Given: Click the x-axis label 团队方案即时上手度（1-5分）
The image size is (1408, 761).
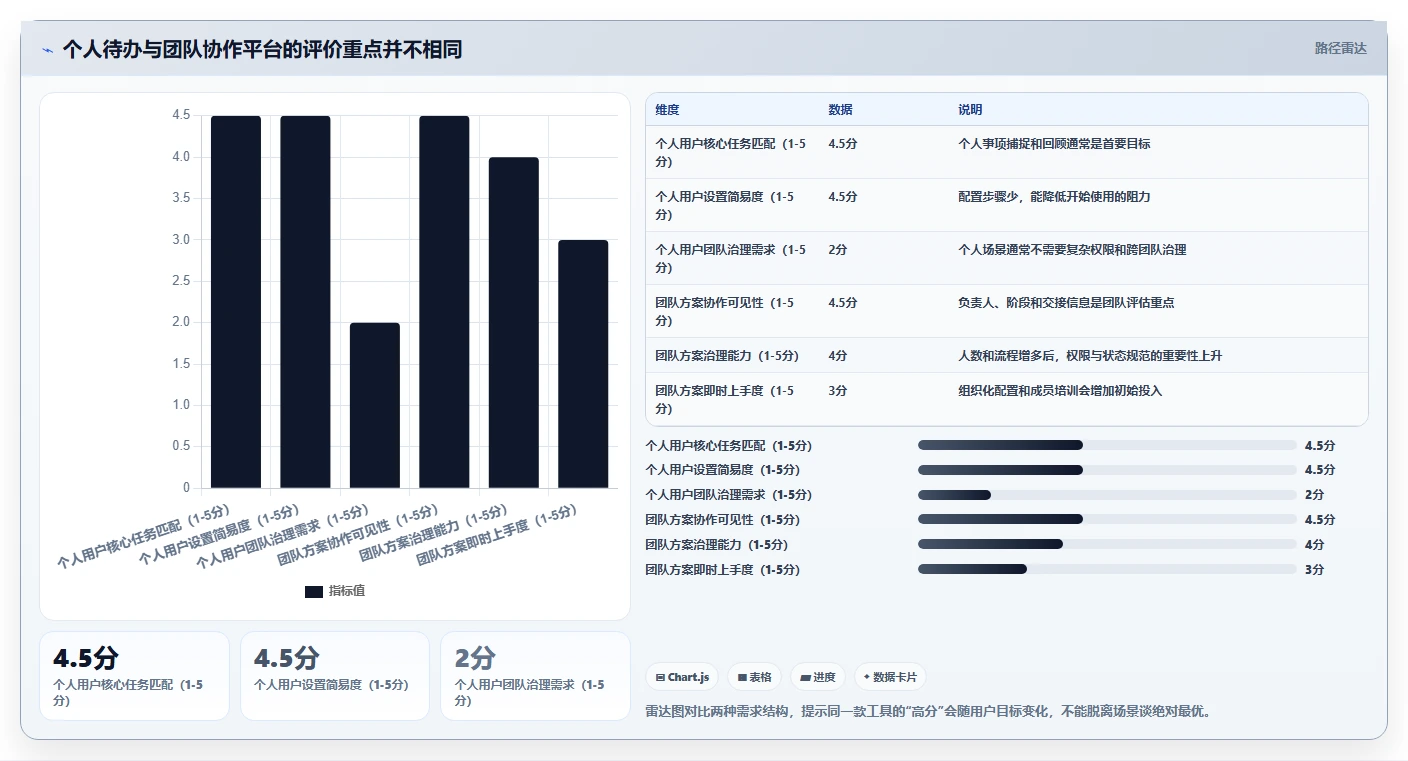Looking at the screenshot, I should point(497,536).
